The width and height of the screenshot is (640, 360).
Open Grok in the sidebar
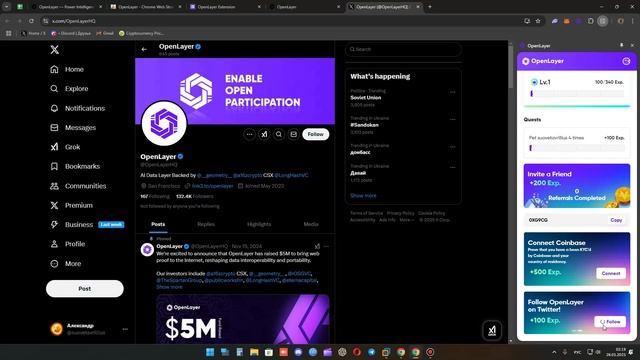coord(65,147)
